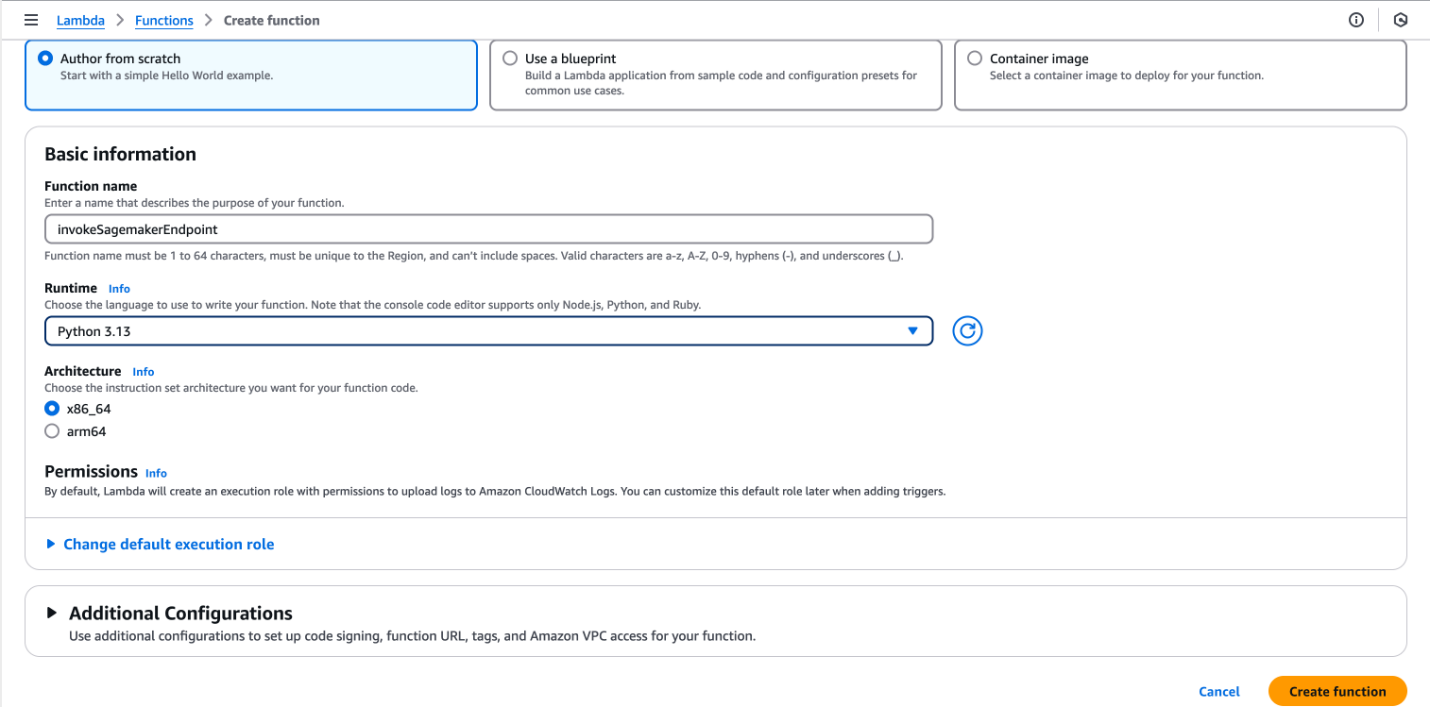Open the hamburger navigation menu

[x=31, y=20]
